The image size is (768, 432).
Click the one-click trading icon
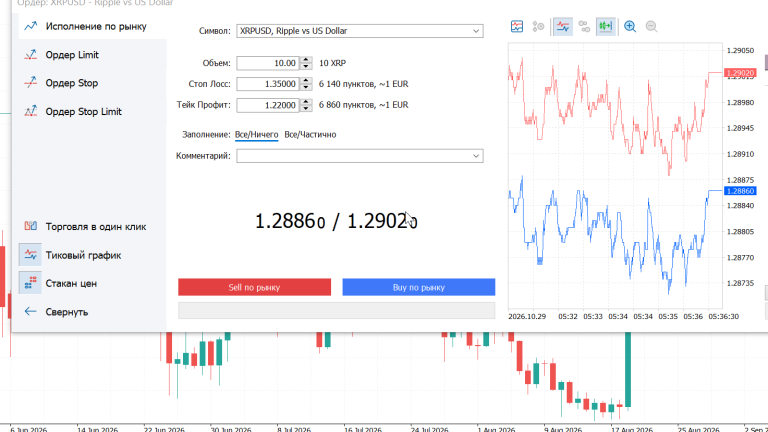point(30,226)
